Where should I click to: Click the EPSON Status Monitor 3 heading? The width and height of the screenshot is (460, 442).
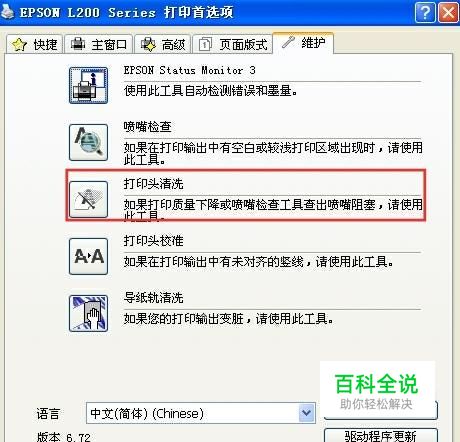(x=189, y=70)
